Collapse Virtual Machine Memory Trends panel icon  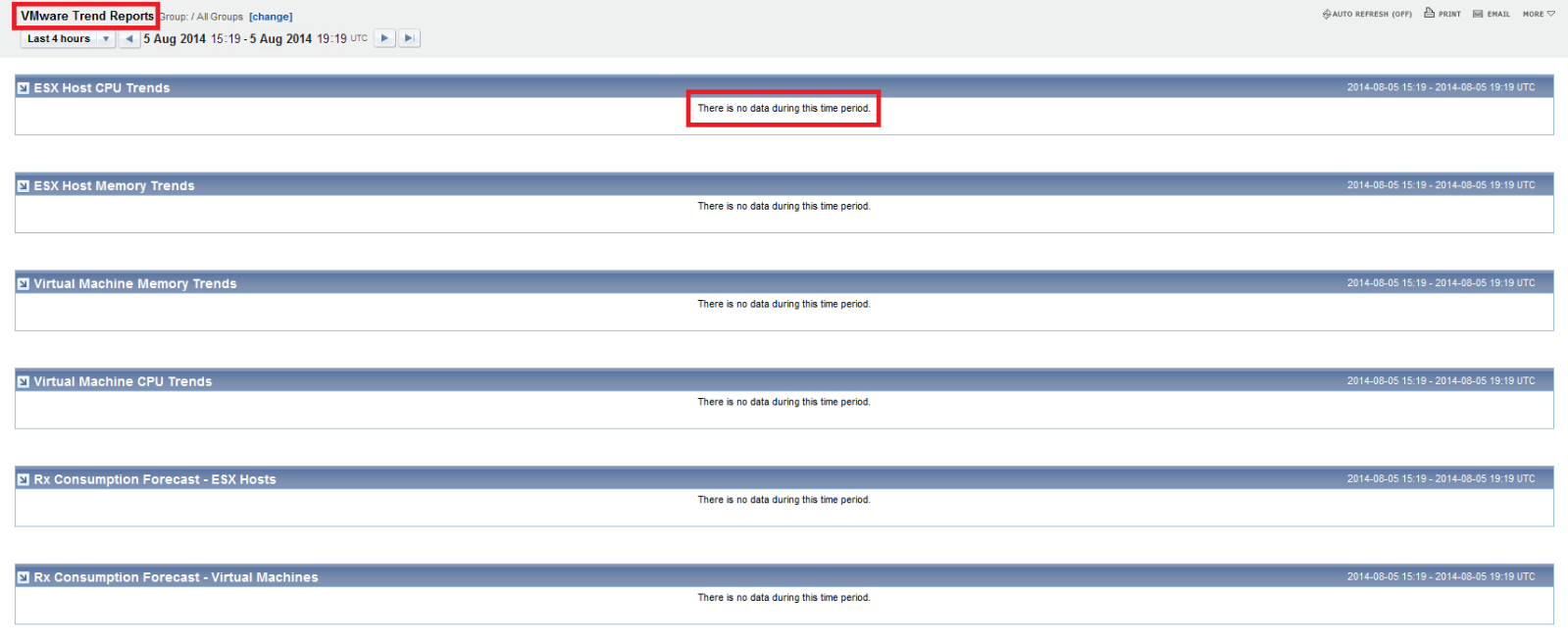pyautogui.click(x=24, y=284)
